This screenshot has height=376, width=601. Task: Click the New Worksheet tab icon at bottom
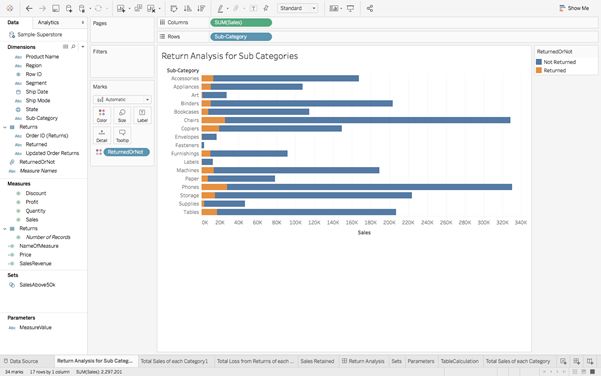coord(563,361)
